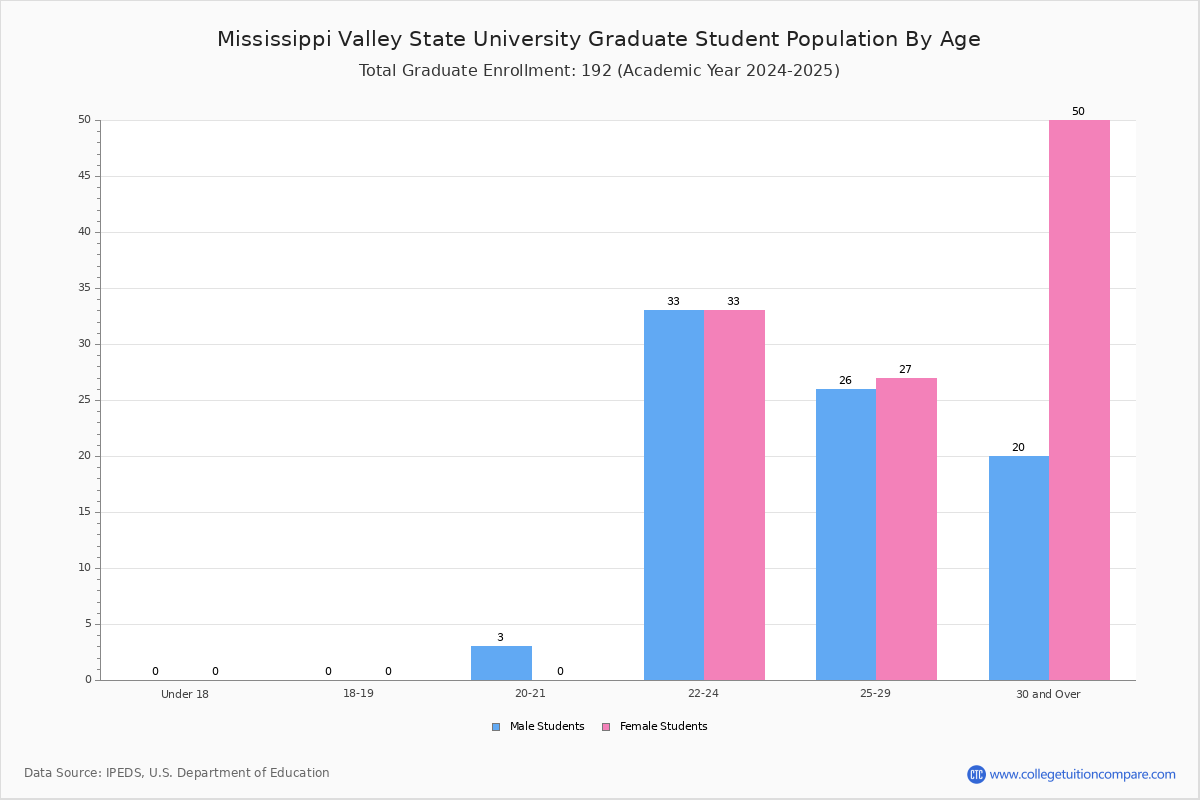
Task: Click the 30 and Over axis label
Action: 1048,694
